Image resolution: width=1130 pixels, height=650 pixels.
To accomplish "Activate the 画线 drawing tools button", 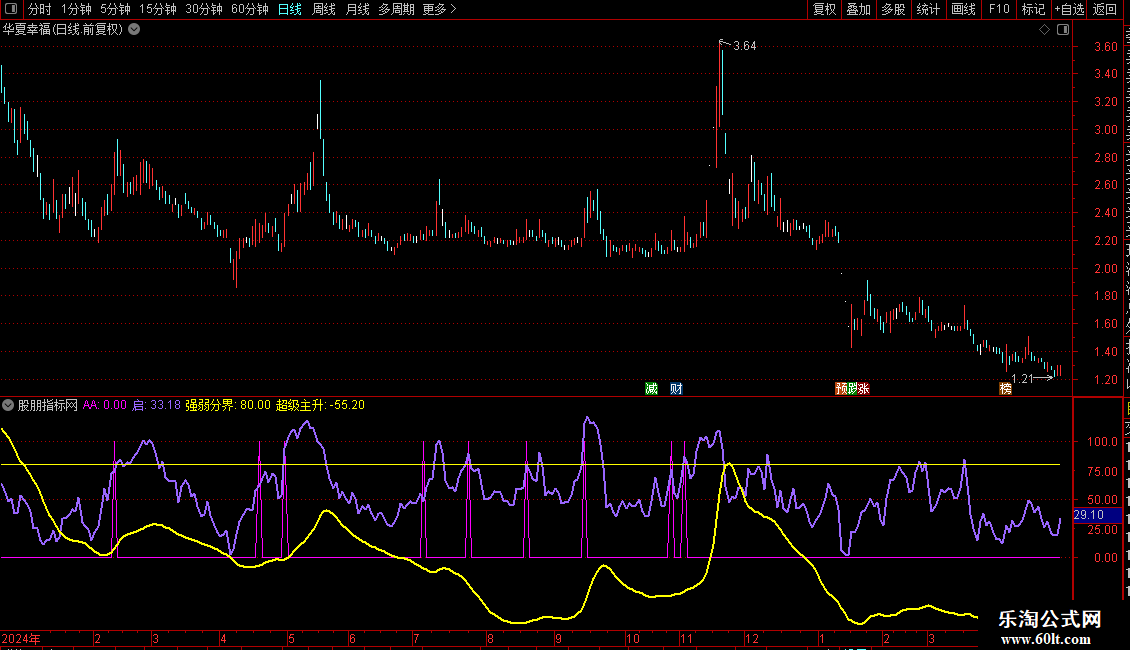I will (x=963, y=9).
